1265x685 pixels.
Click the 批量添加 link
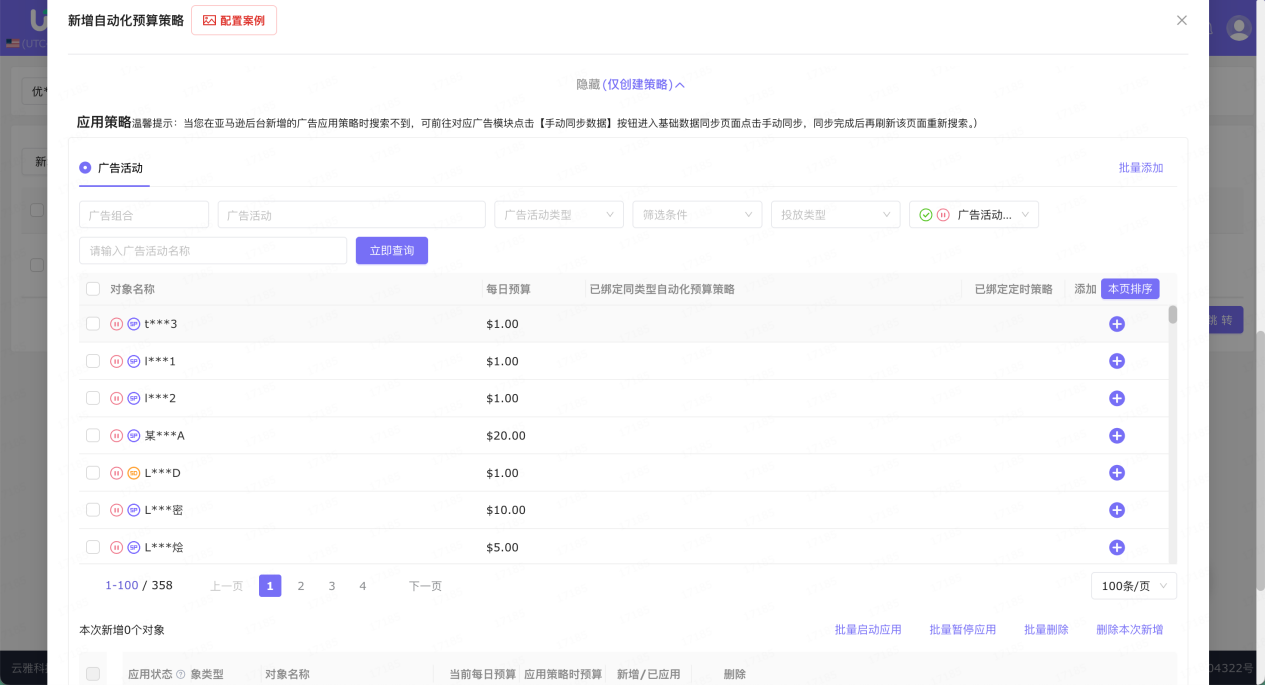[1141, 168]
